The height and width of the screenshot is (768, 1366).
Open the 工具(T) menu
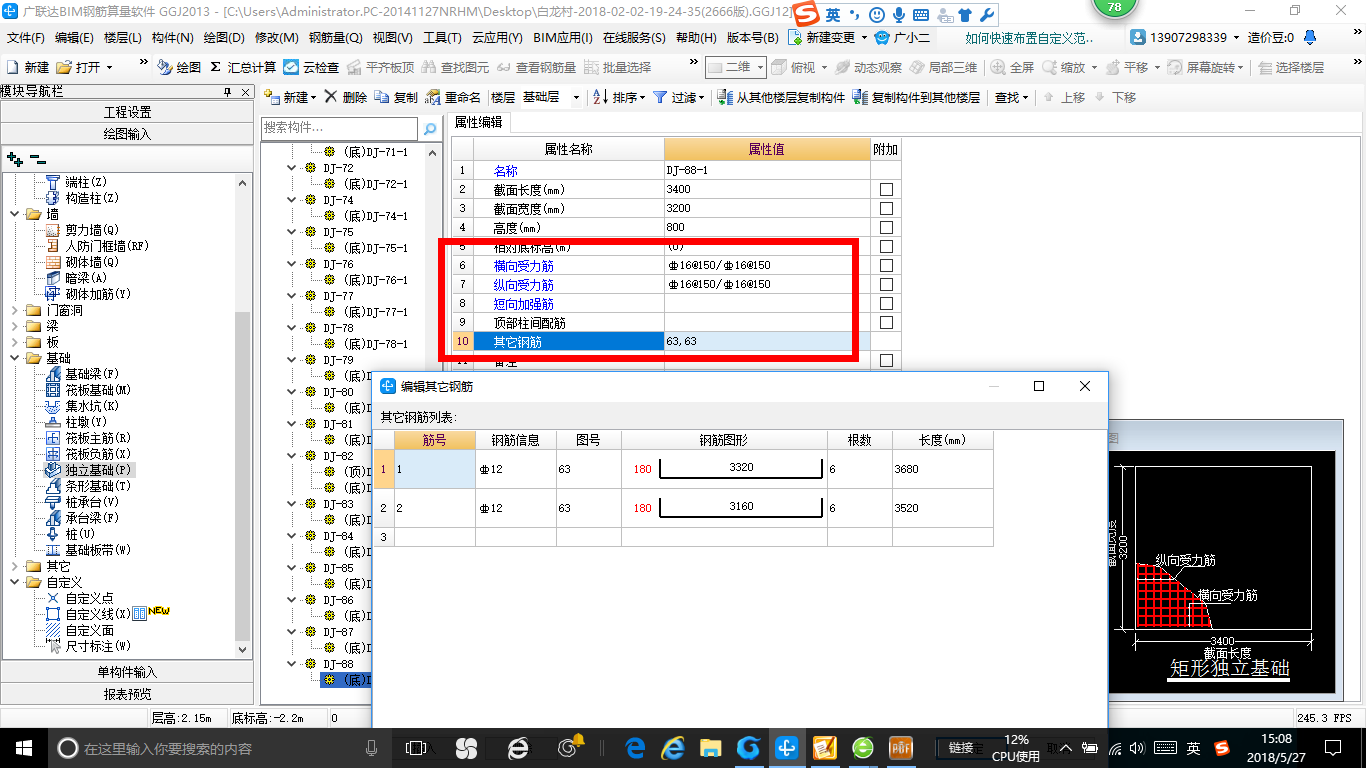tap(442, 37)
